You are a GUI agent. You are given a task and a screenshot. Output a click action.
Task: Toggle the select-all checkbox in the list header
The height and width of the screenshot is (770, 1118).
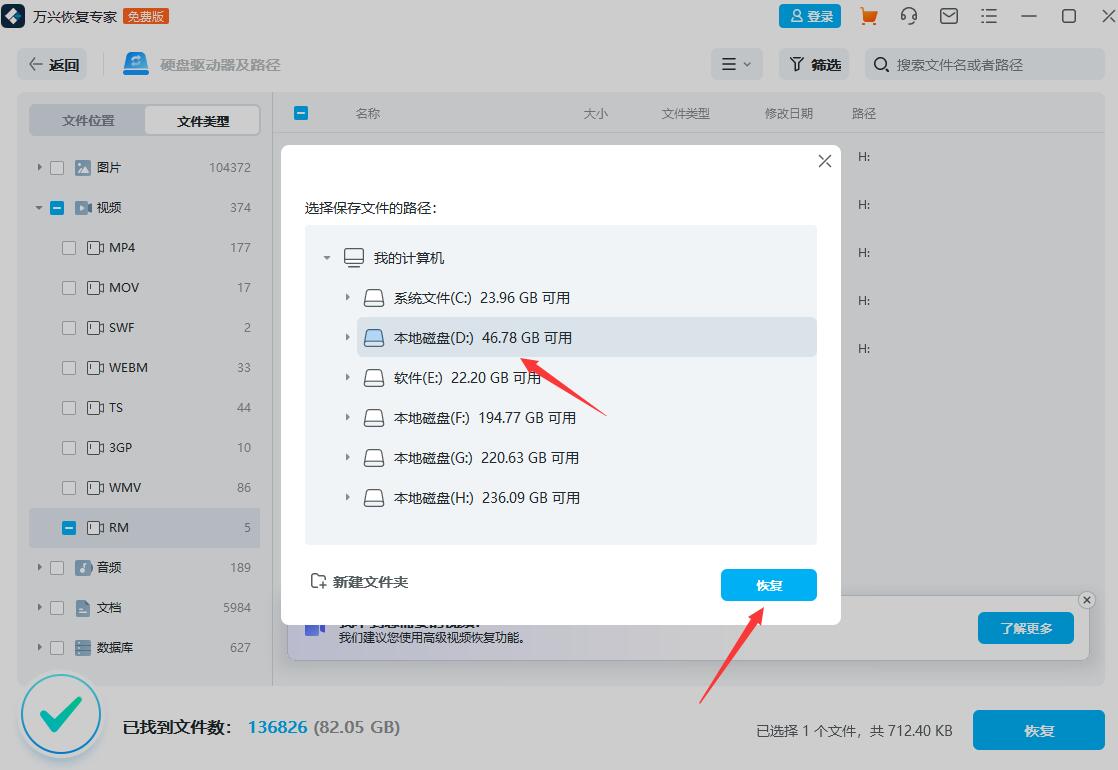tap(301, 113)
